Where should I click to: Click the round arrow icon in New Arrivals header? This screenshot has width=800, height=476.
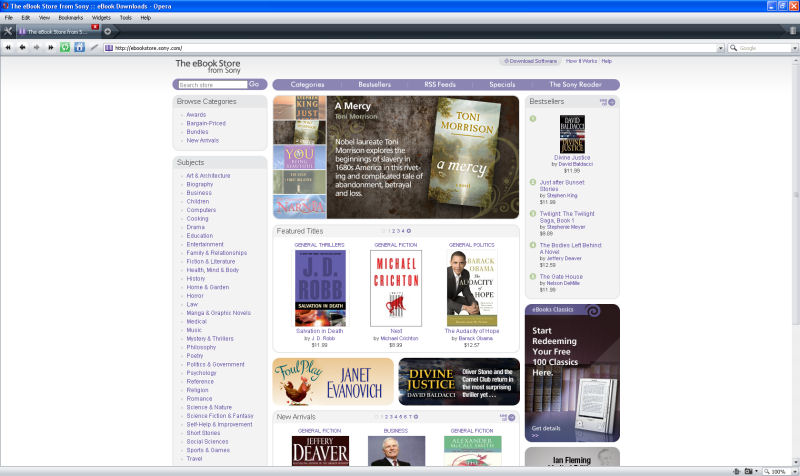(x=512, y=417)
